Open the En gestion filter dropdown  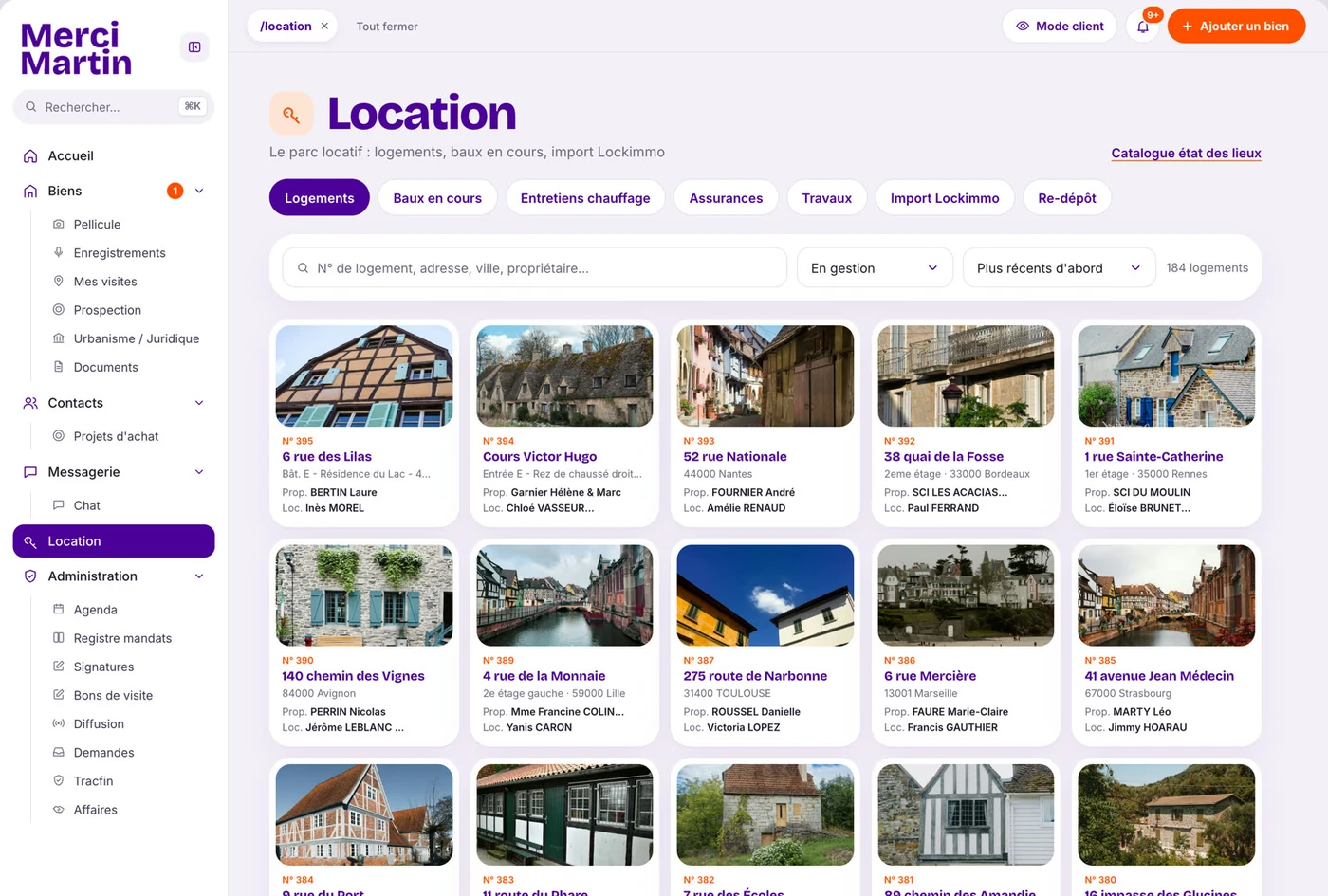point(875,268)
